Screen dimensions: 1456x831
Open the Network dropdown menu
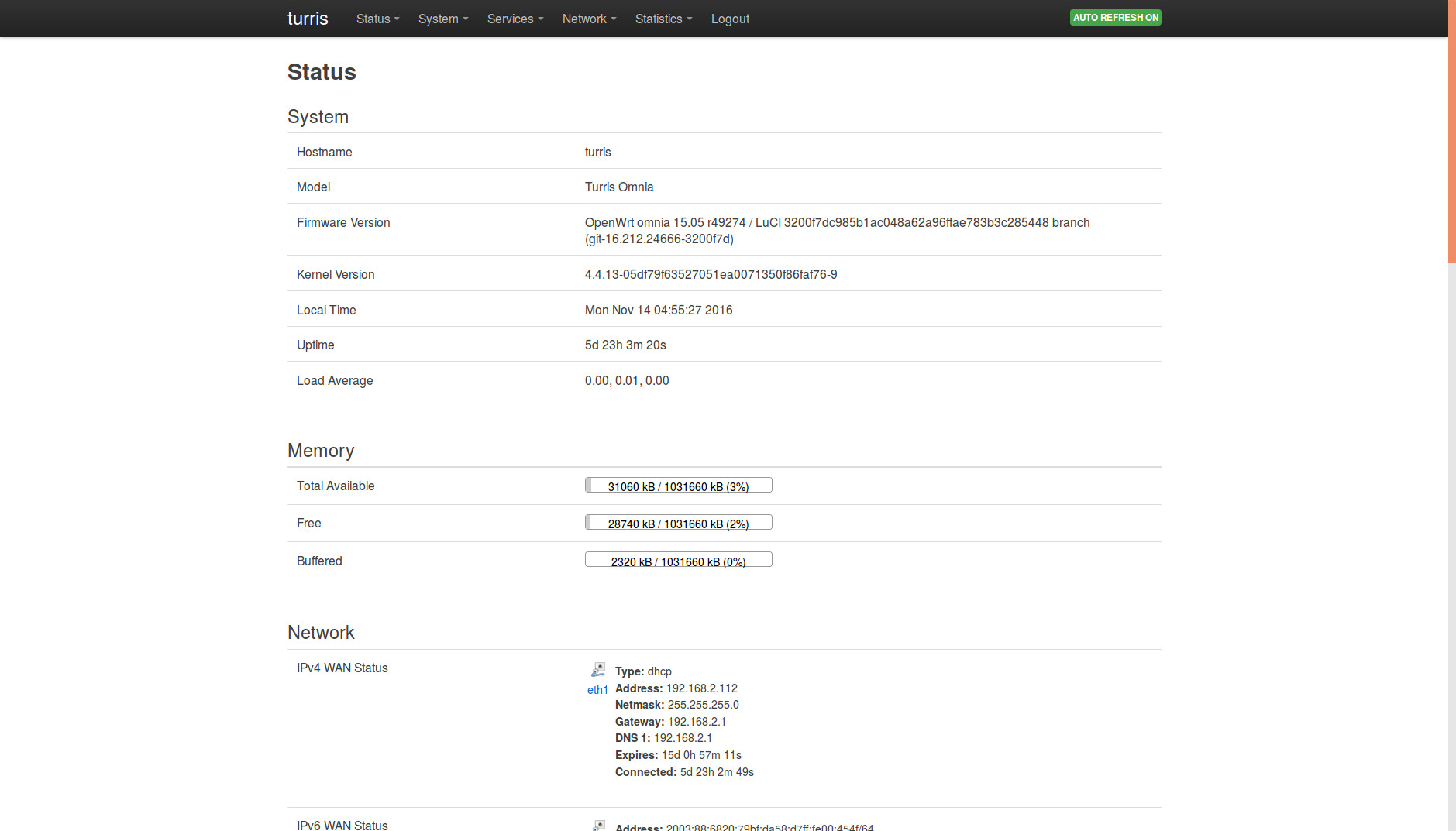pos(589,19)
